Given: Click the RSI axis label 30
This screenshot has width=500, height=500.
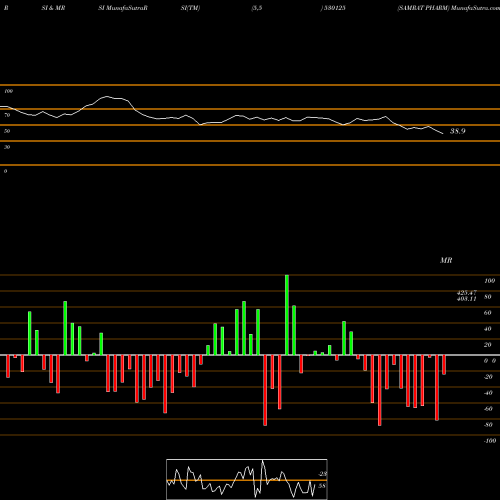Looking at the screenshot, I should pyautogui.click(x=7, y=147).
